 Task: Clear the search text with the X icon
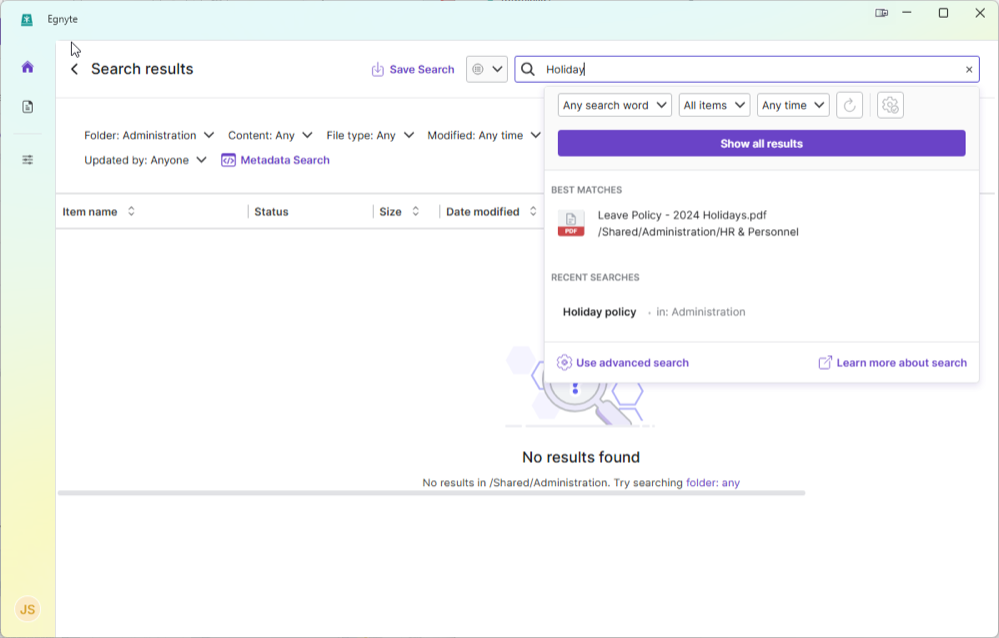(968, 70)
